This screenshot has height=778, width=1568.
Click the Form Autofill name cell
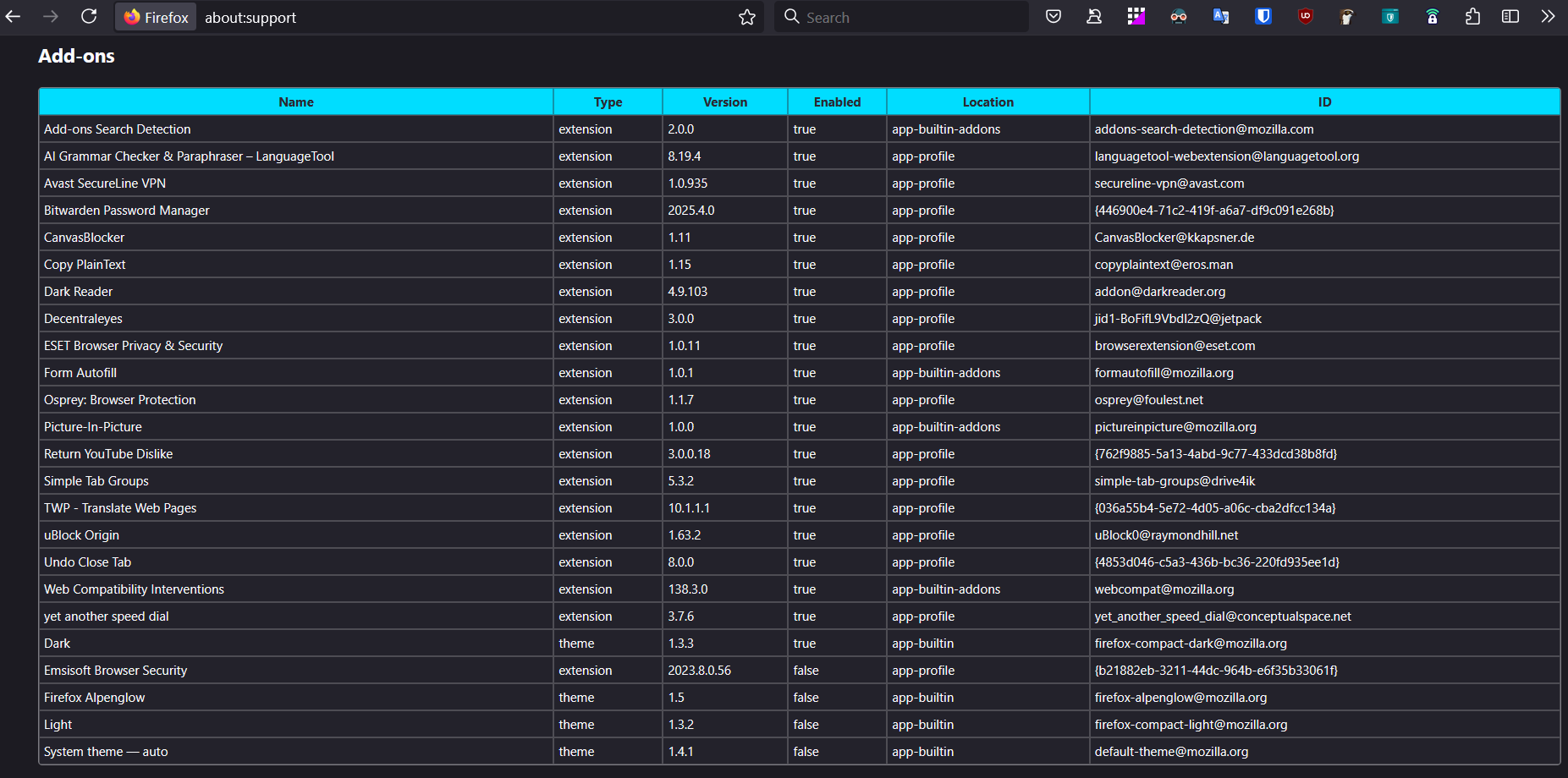point(296,372)
